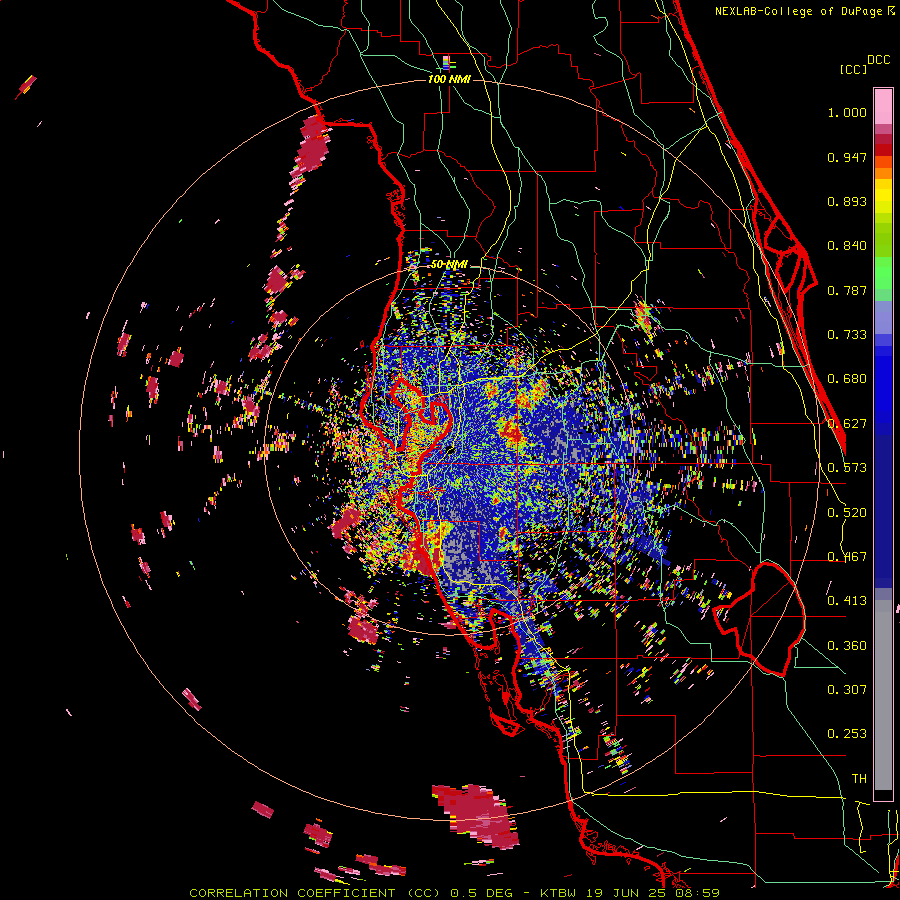Select the 0.840 legend value
This screenshot has width=900, height=900.
847,246
